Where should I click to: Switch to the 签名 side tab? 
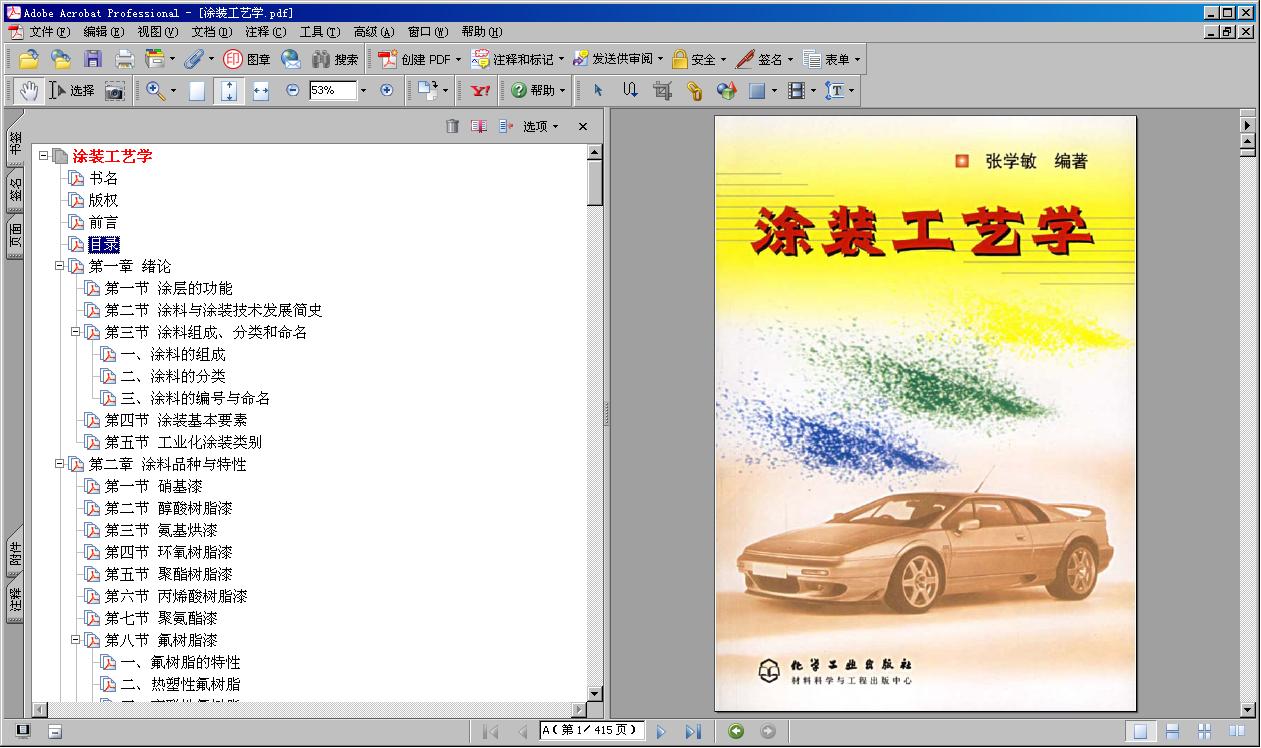coord(15,191)
